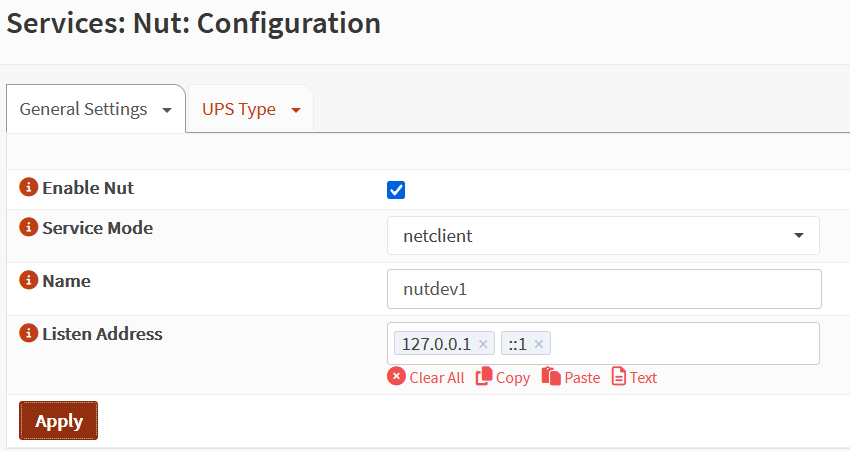Click the info icon beside Service Mode

(x=28, y=228)
